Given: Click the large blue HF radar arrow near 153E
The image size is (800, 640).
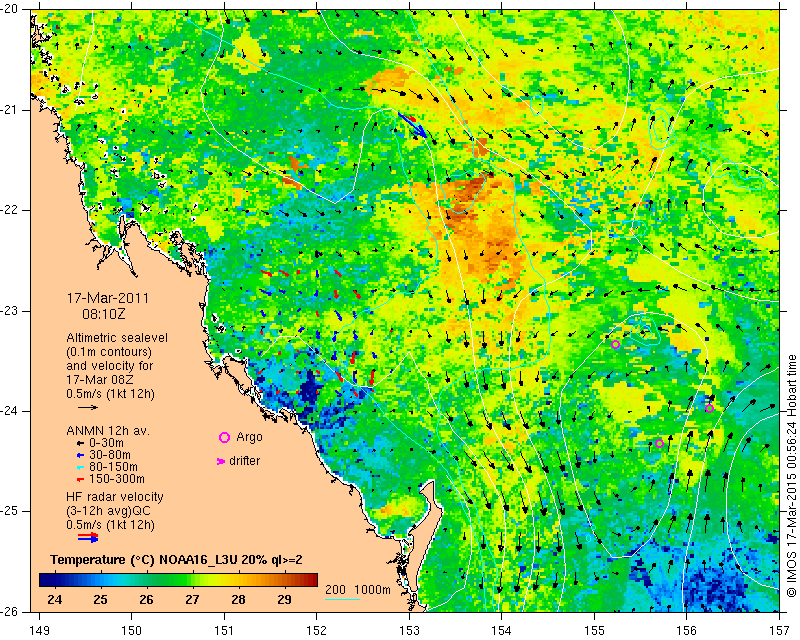Looking at the screenshot, I should pos(412,125).
